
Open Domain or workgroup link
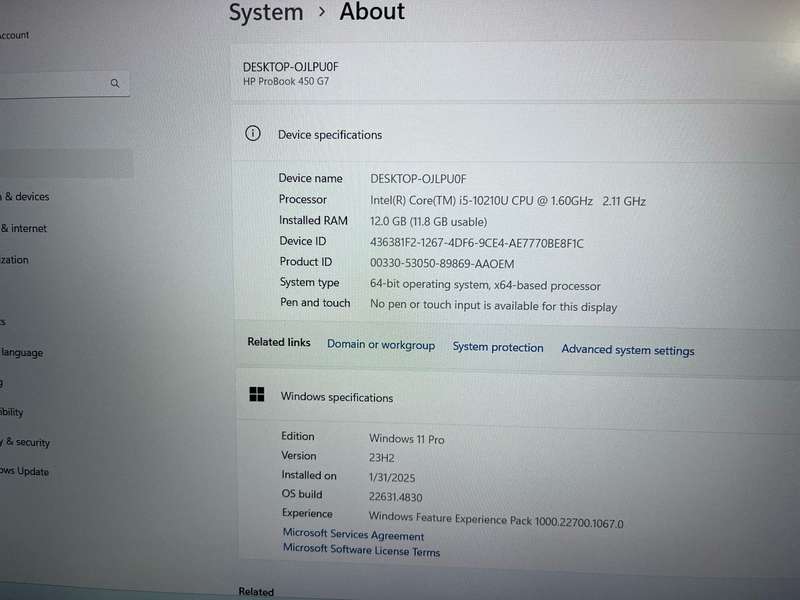(381, 345)
